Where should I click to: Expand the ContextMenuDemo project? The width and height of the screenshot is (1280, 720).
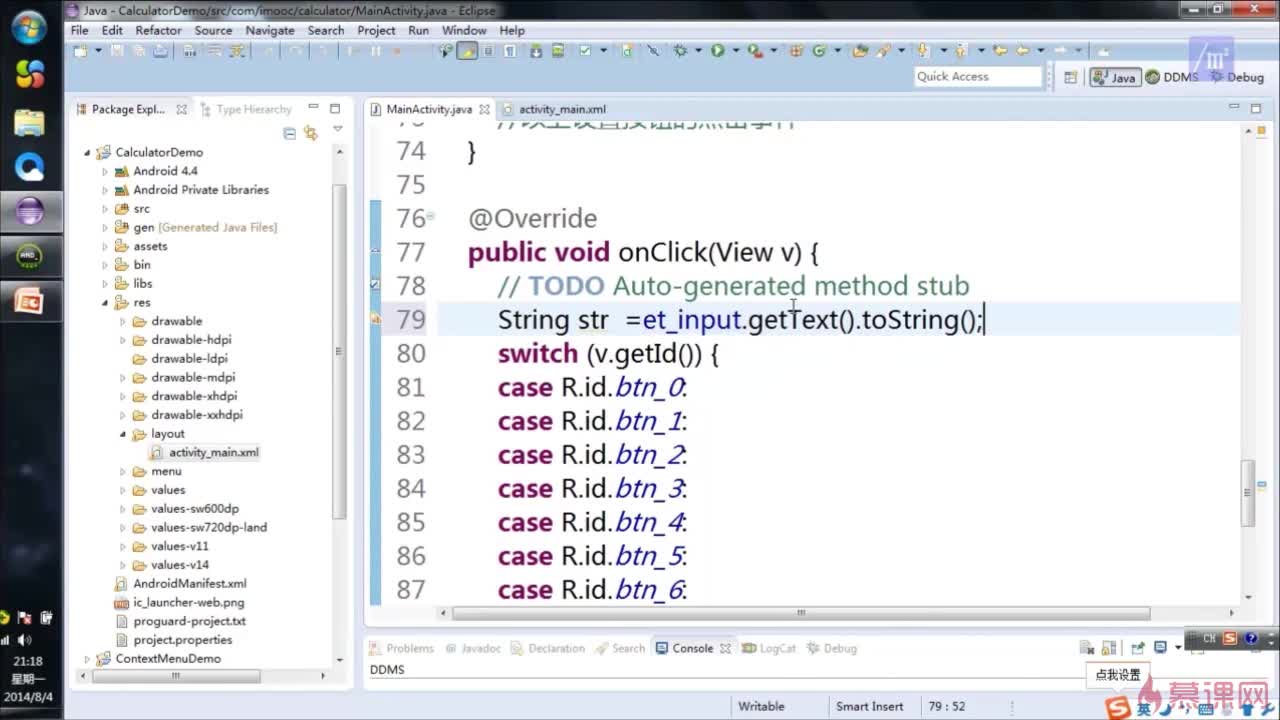87,659
